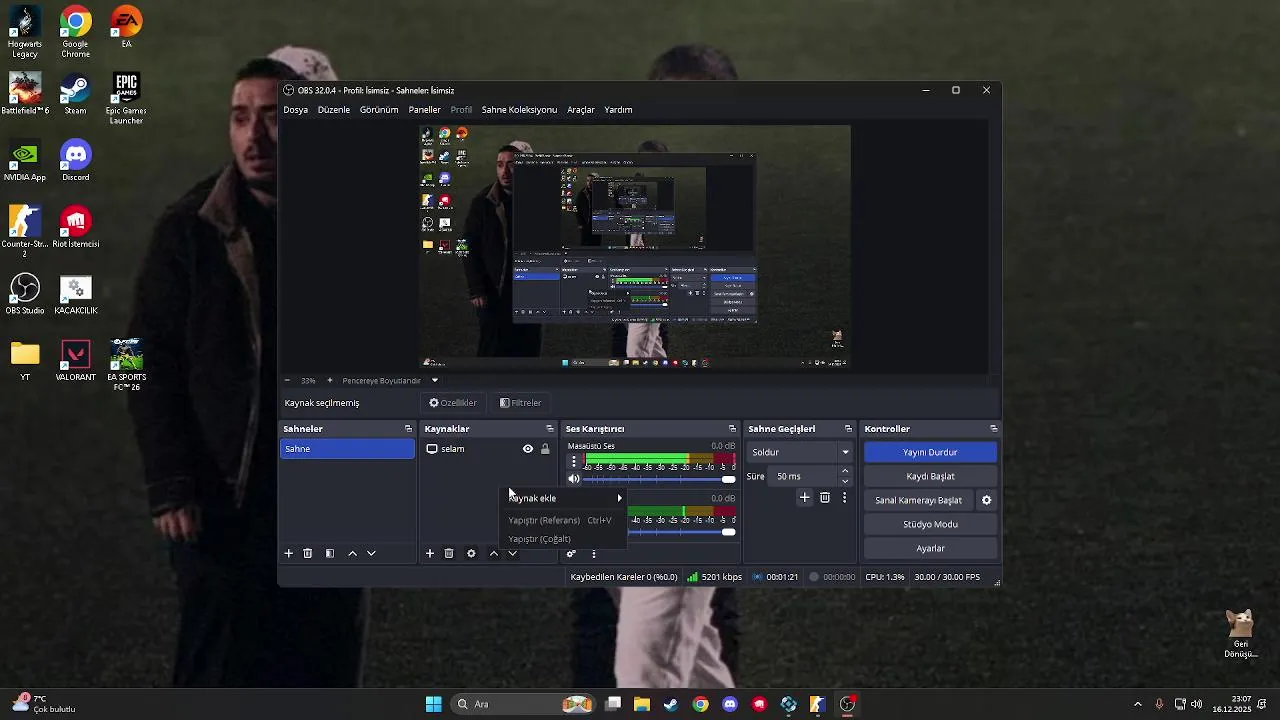Open the Düzenle menu
This screenshot has width=1280, height=720.
(x=334, y=110)
